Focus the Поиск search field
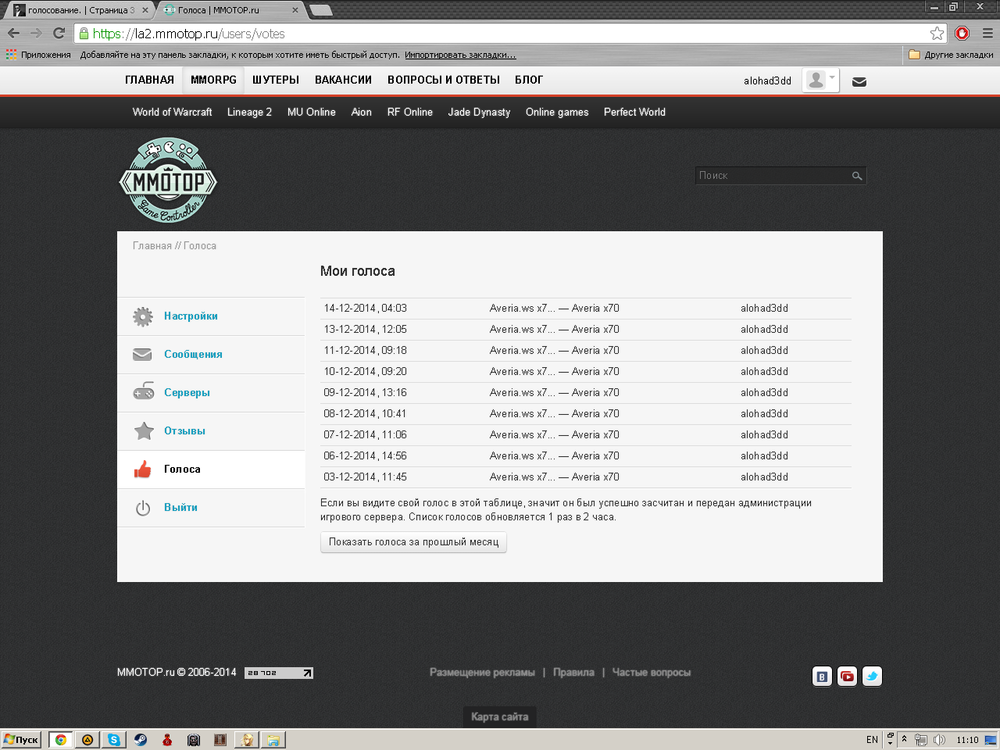The image size is (1000, 750). point(770,176)
